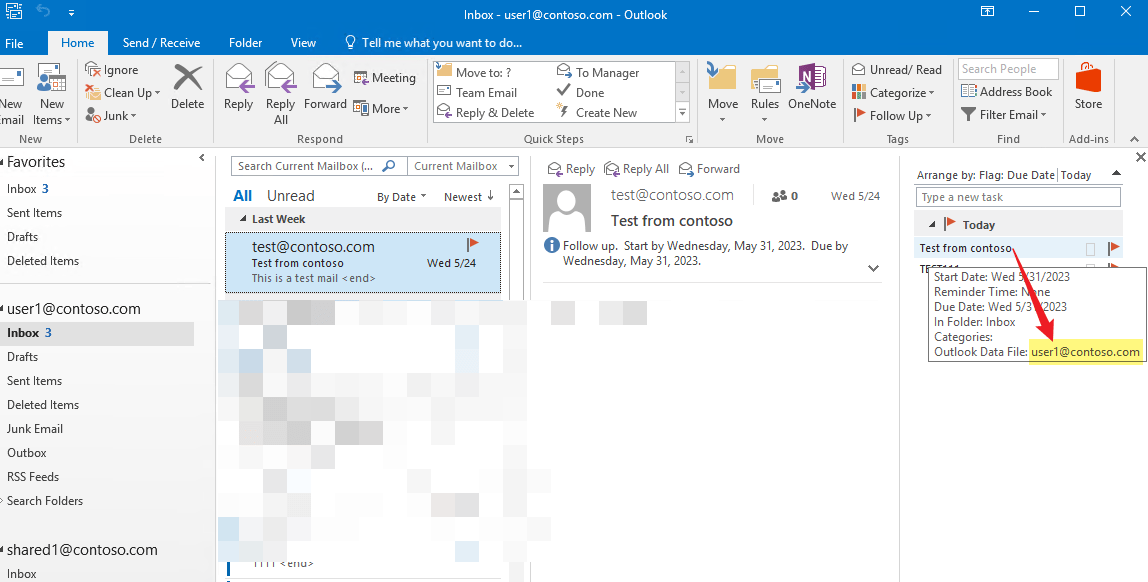This screenshot has width=1148, height=582.
Task: Send message to OneNote
Action: pos(812,86)
